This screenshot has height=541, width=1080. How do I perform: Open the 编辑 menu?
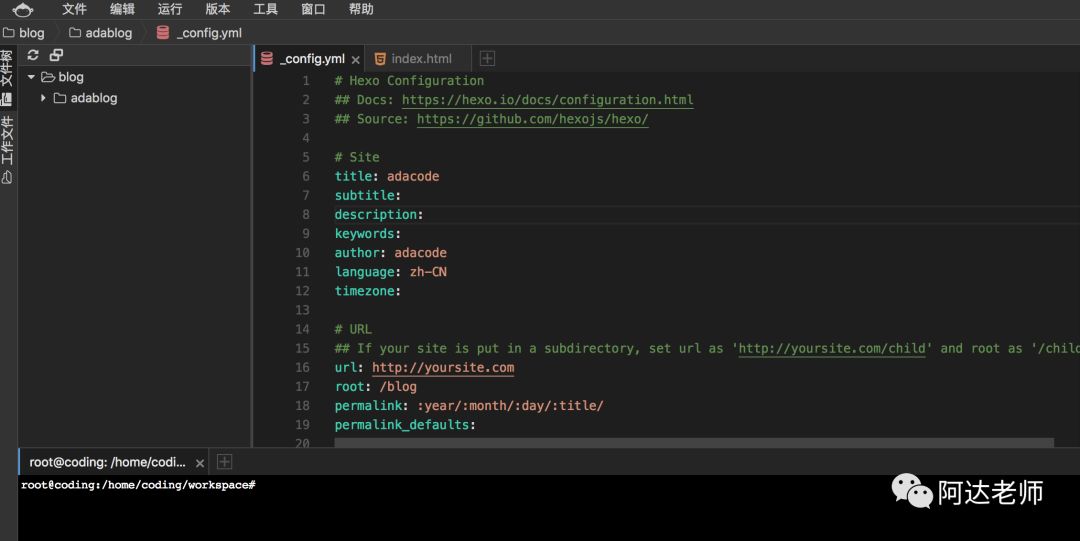click(x=122, y=9)
